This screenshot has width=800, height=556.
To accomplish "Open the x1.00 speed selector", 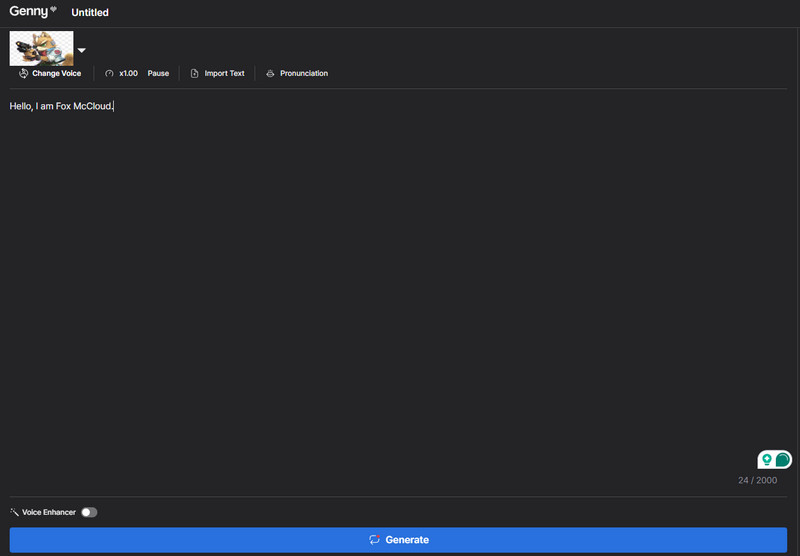I will (128, 73).
